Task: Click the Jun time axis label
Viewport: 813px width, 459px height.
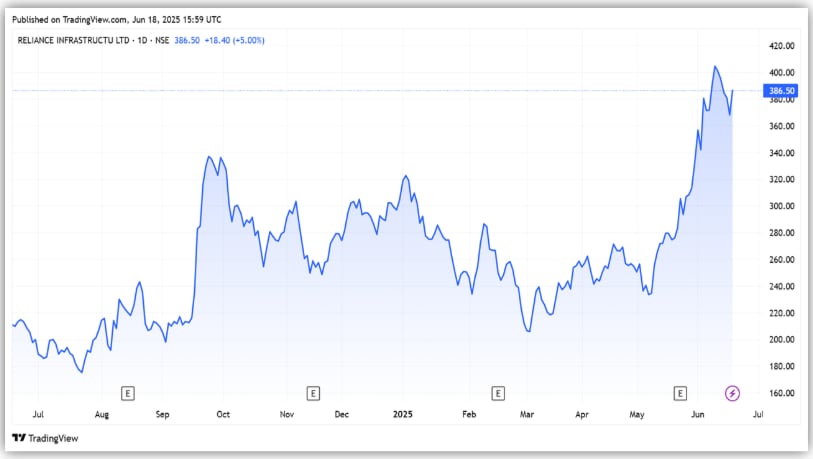Action: (698, 414)
